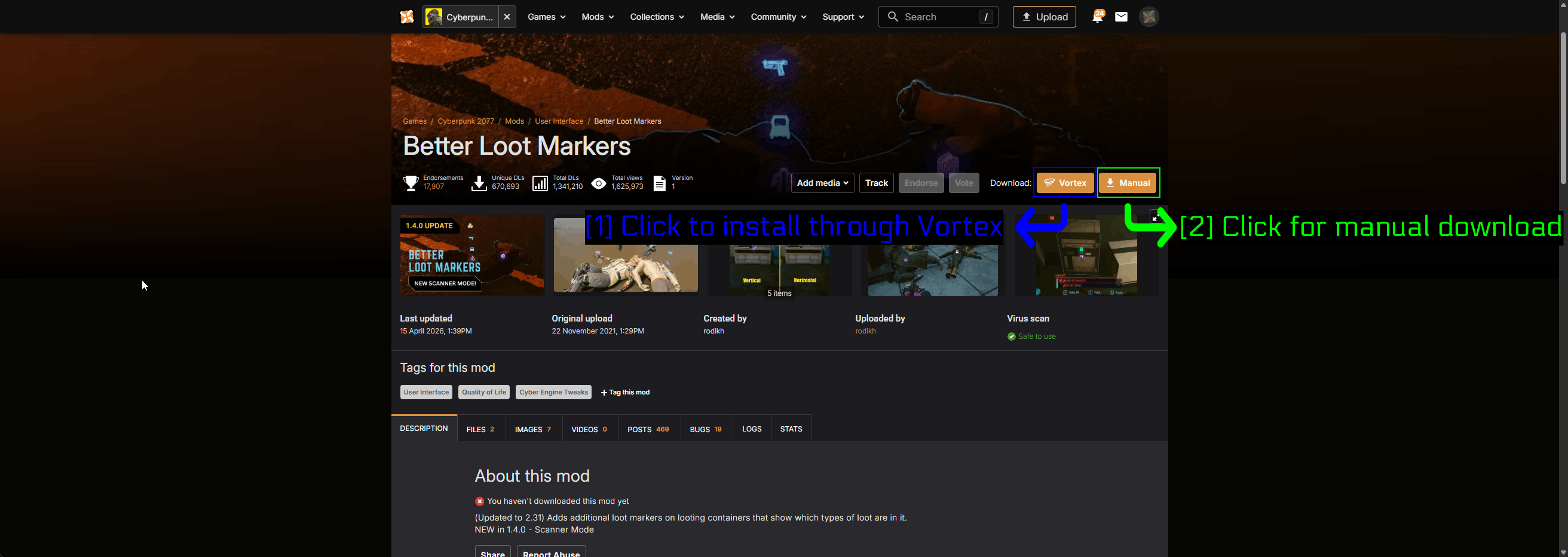Expand the Games menu
This screenshot has width=1568, height=557.
coord(546,17)
